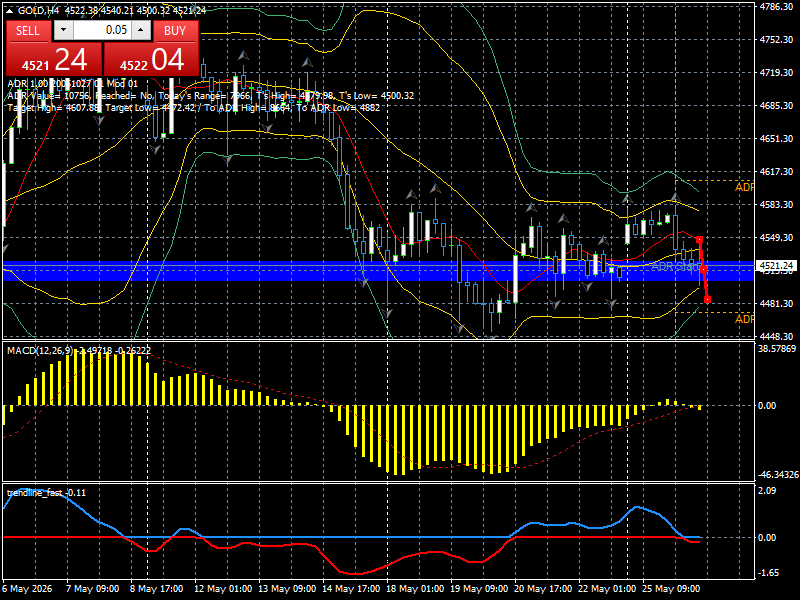Click price level 4685.30 on the price axis
Screen dimensions: 800x600
pos(776,106)
